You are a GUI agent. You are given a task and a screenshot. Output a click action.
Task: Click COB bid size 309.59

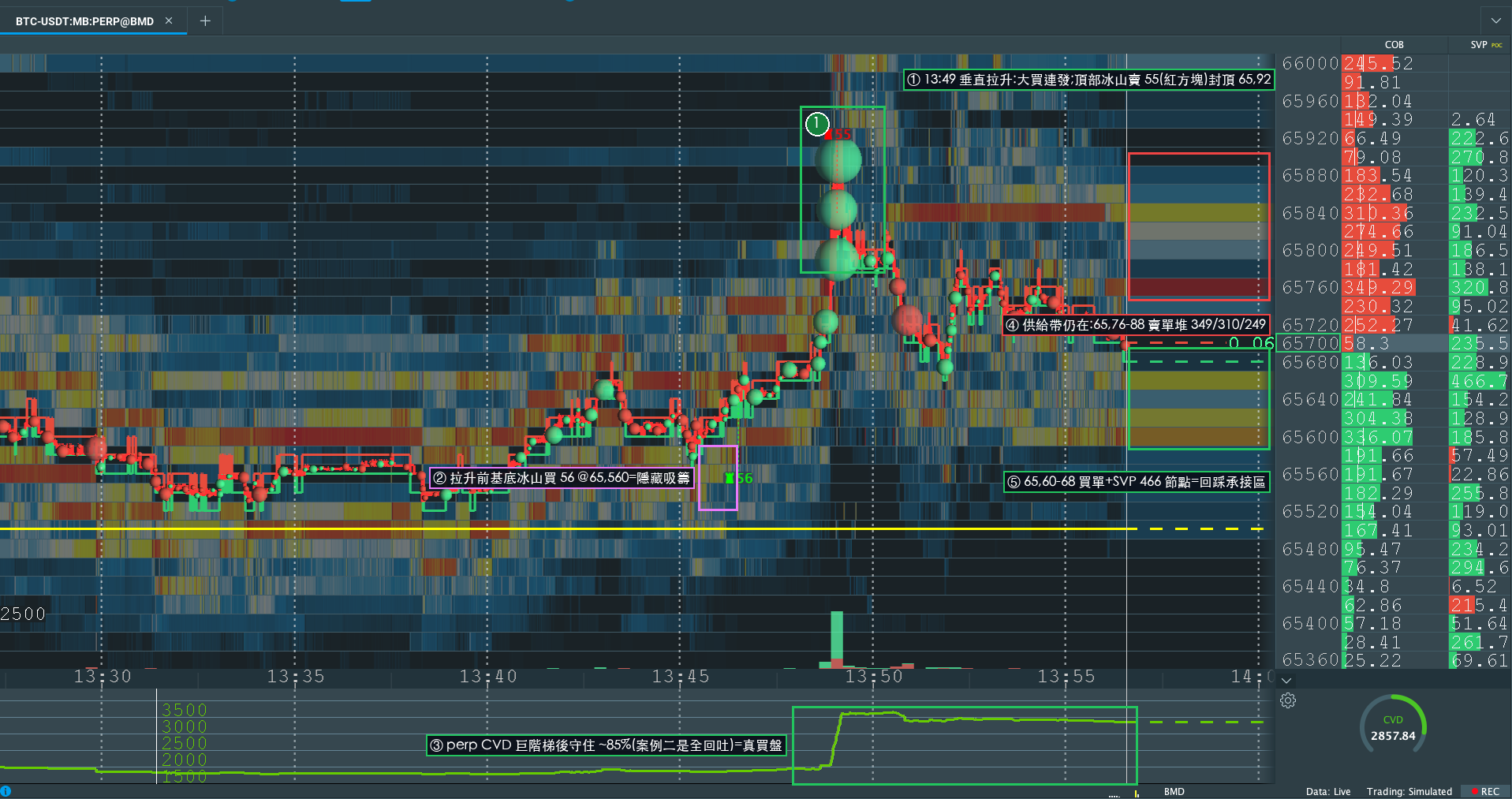1378,381
